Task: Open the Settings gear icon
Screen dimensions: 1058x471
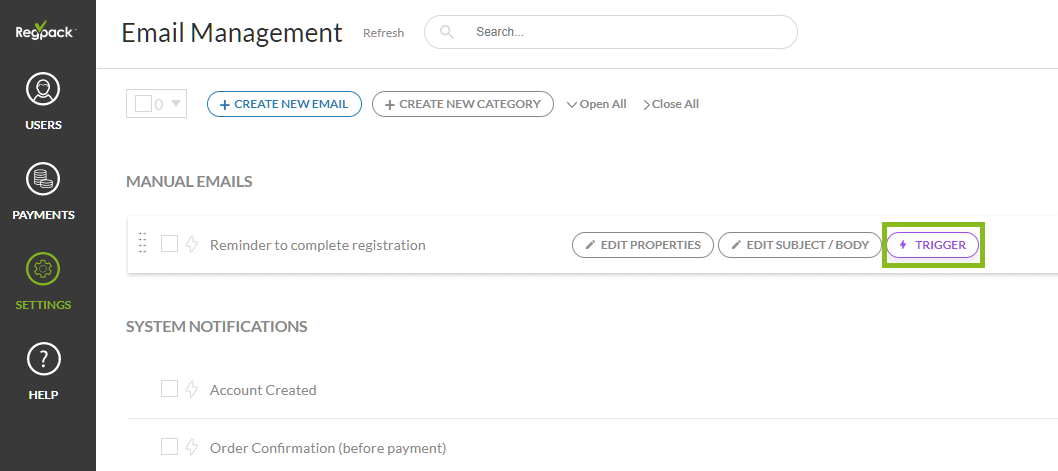Action: [x=43, y=270]
